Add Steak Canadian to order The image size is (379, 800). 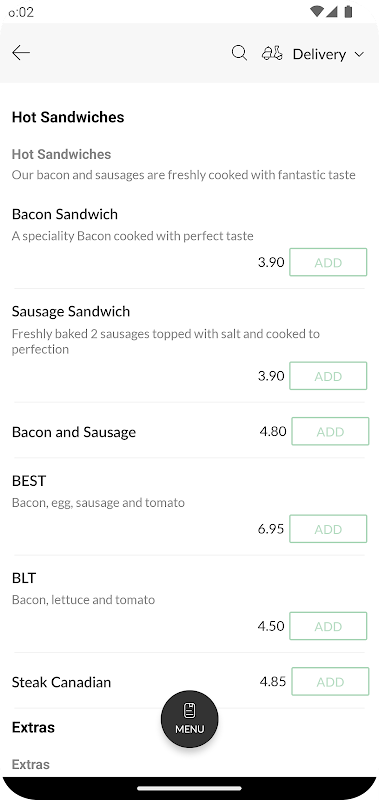330,682
